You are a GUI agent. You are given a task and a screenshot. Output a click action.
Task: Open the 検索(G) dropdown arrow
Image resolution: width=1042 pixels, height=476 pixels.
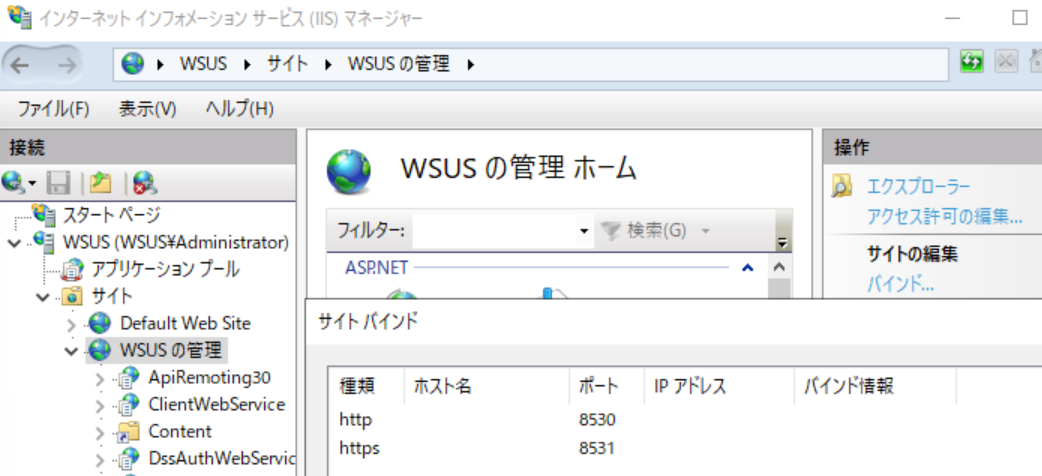click(706, 231)
